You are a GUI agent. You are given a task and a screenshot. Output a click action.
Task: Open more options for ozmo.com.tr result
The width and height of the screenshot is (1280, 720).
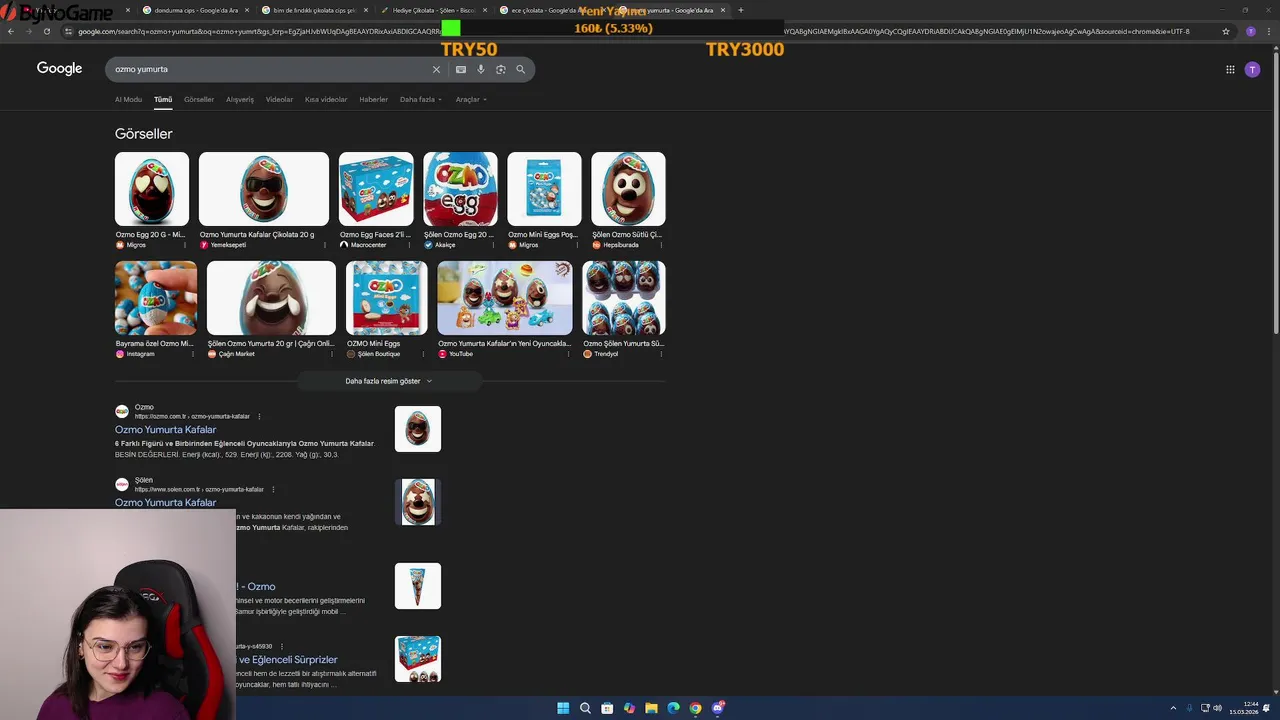[x=259, y=416]
